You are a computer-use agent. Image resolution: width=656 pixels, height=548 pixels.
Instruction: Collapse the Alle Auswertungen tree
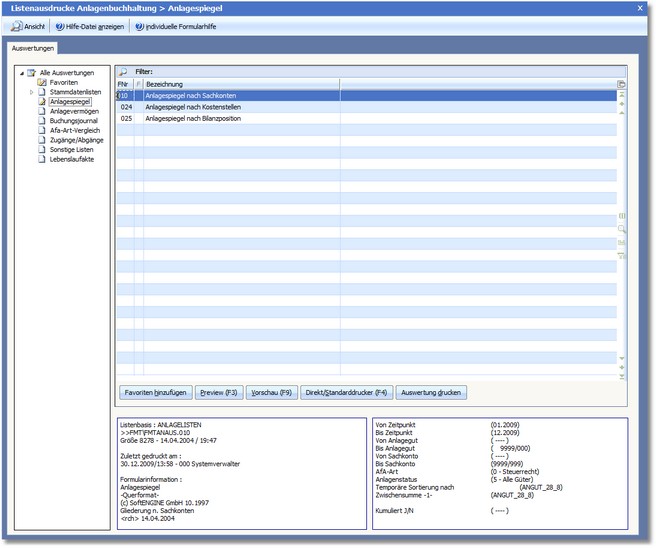click(21, 73)
